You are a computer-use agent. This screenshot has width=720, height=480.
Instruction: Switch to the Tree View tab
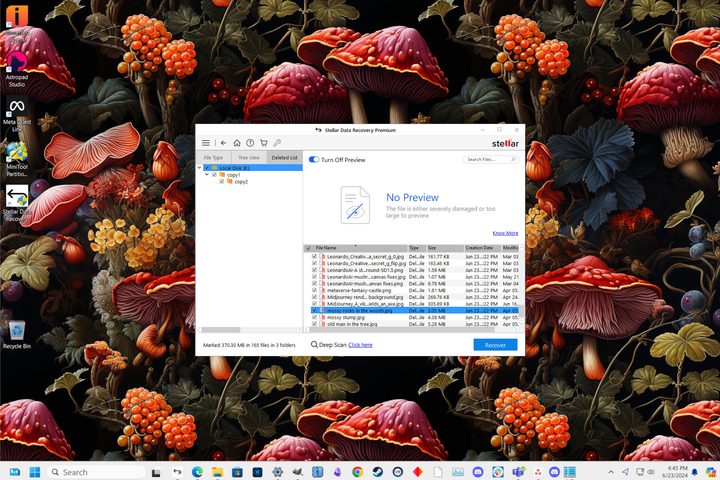pyautogui.click(x=249, y=158)
